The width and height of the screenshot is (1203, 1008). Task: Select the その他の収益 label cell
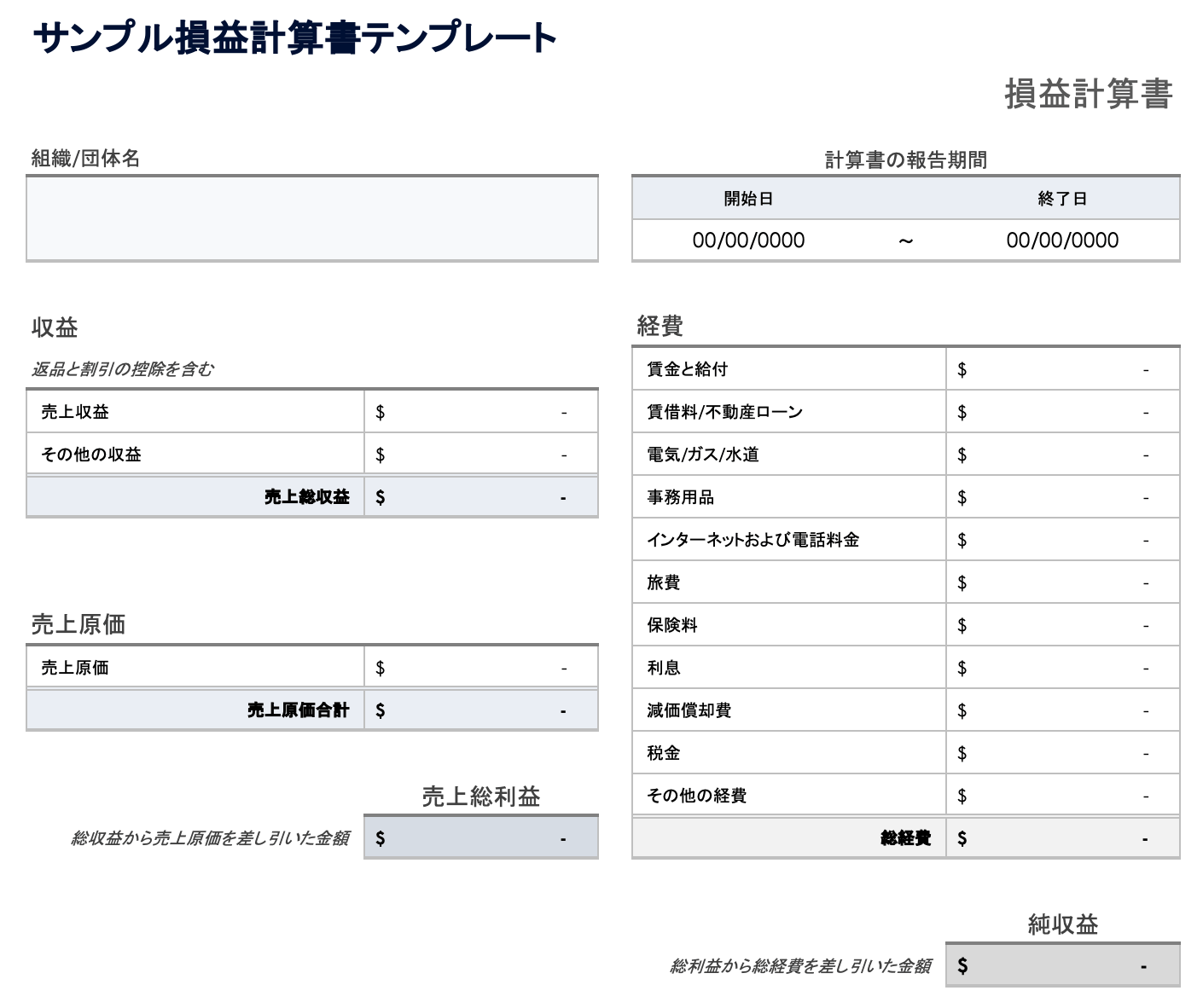click(x=195, y=455)
